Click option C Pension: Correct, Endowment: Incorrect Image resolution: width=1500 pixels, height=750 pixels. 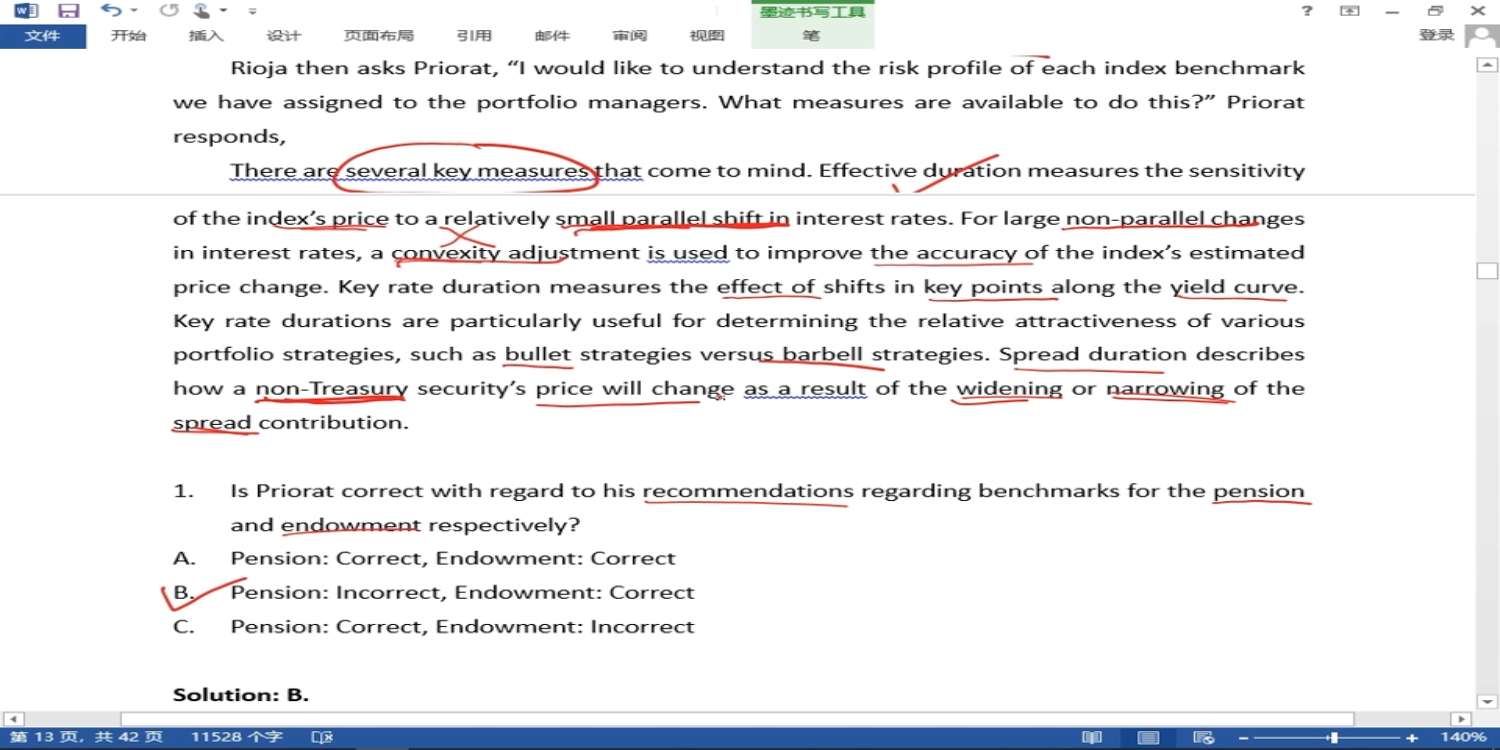pyautogui.click(x=462, y=626)
